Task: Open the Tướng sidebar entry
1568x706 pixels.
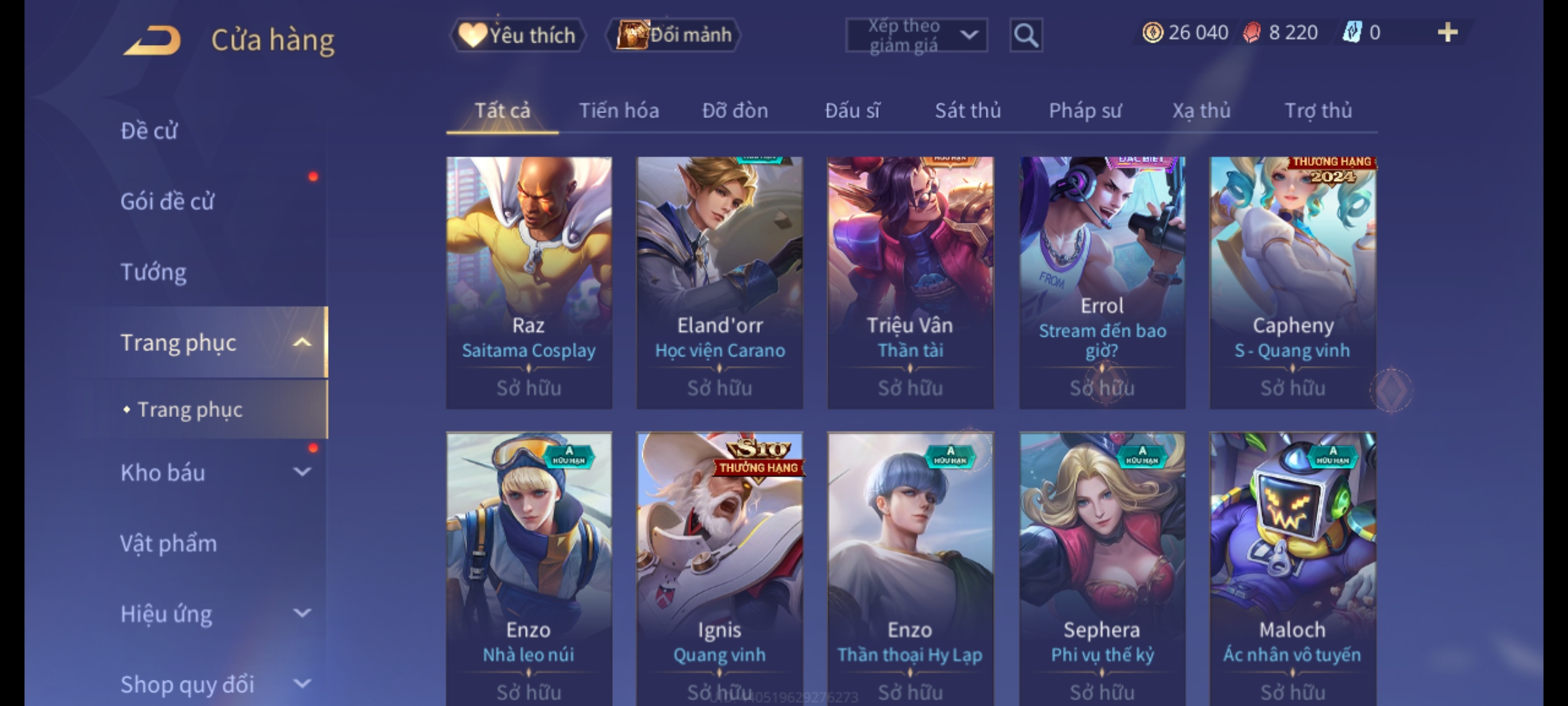Action: [x=154, y=272]
